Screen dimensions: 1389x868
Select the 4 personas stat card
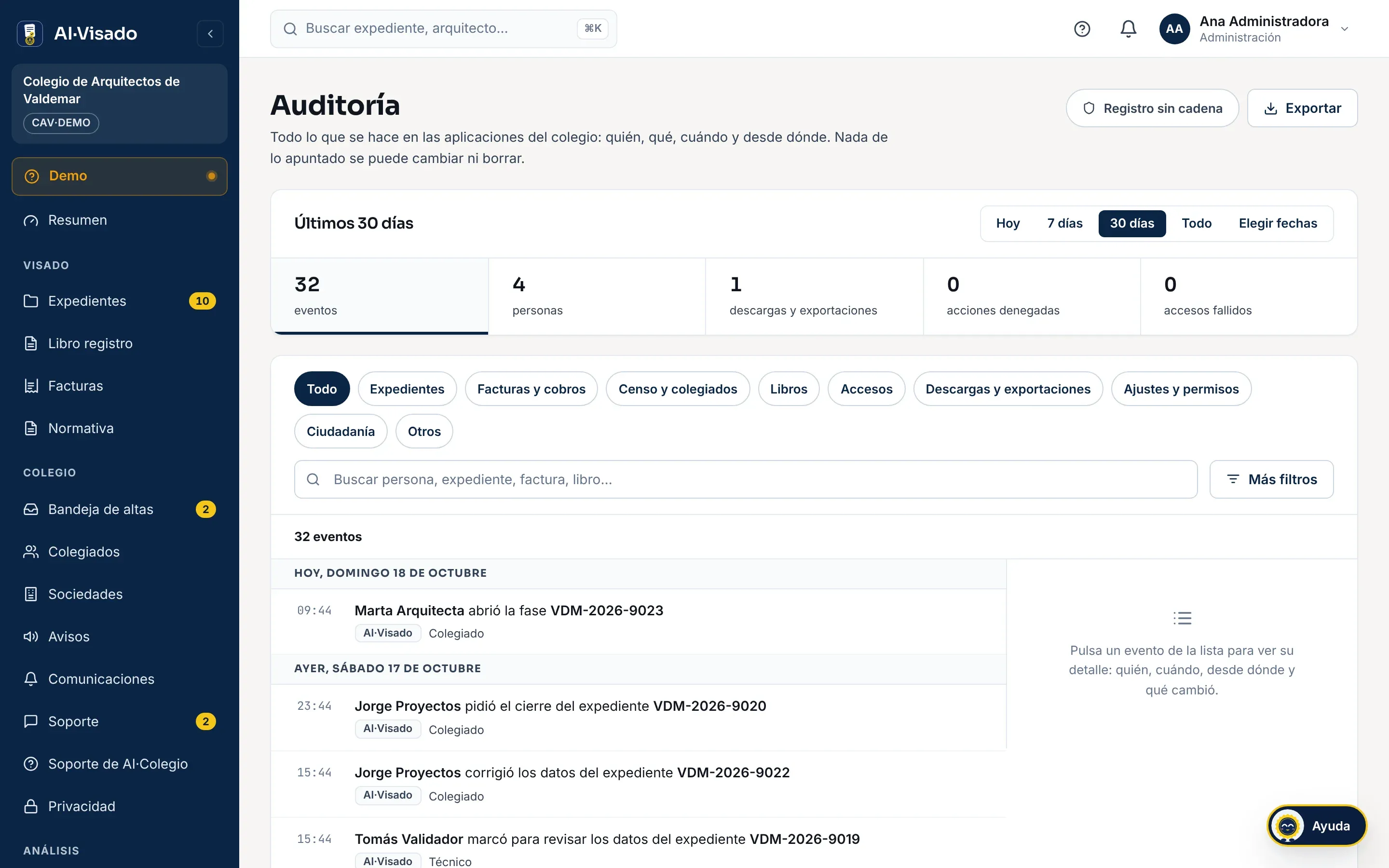coord(597,296)
